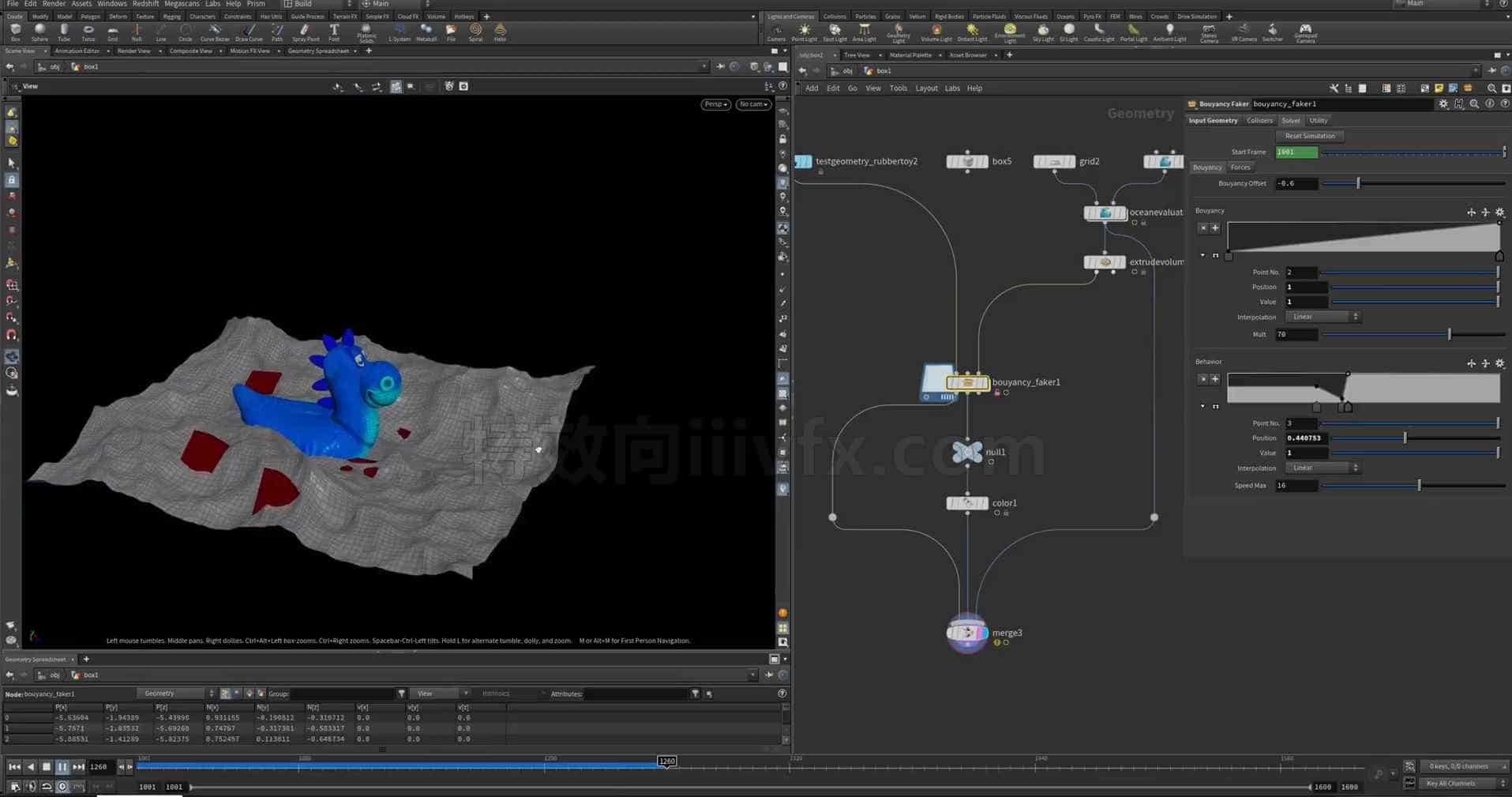This screenshot has width=1512, height=797.
Task: Toggle the flag beside the color1 node
Action: tap(997, 513)
